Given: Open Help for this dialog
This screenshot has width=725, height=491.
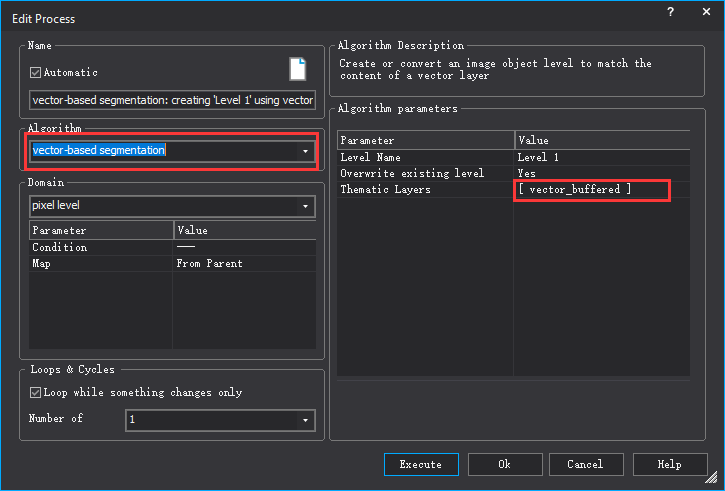Looking at the screenshot, I should pyautogui.click(x=669, y=464).
